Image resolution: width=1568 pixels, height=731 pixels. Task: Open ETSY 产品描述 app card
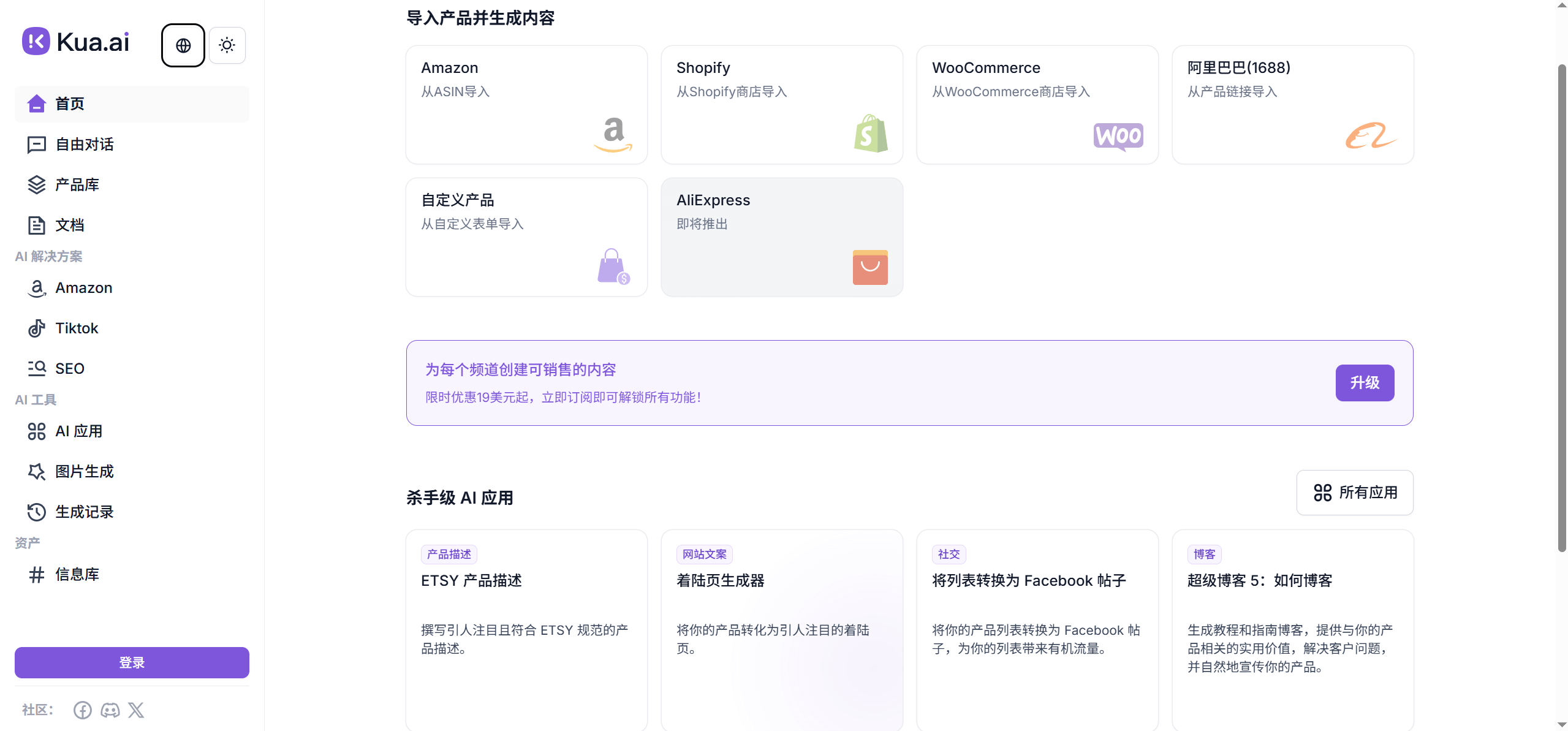pyautogui.click(x=526, y=630)
